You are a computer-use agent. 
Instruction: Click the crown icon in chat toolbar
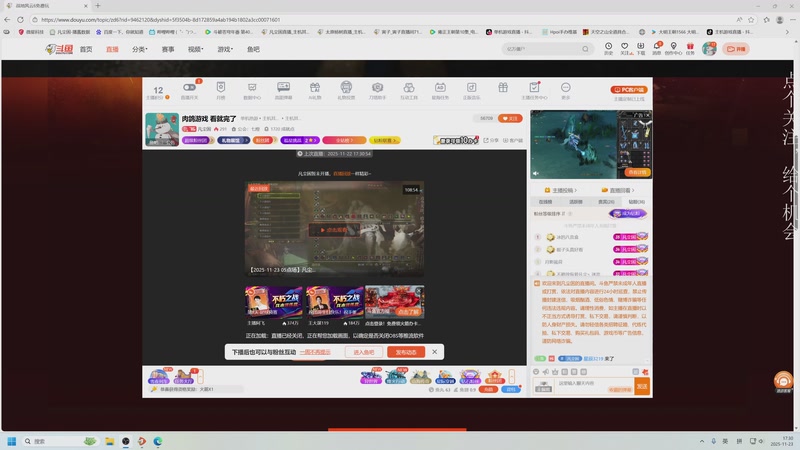[555, 372]
